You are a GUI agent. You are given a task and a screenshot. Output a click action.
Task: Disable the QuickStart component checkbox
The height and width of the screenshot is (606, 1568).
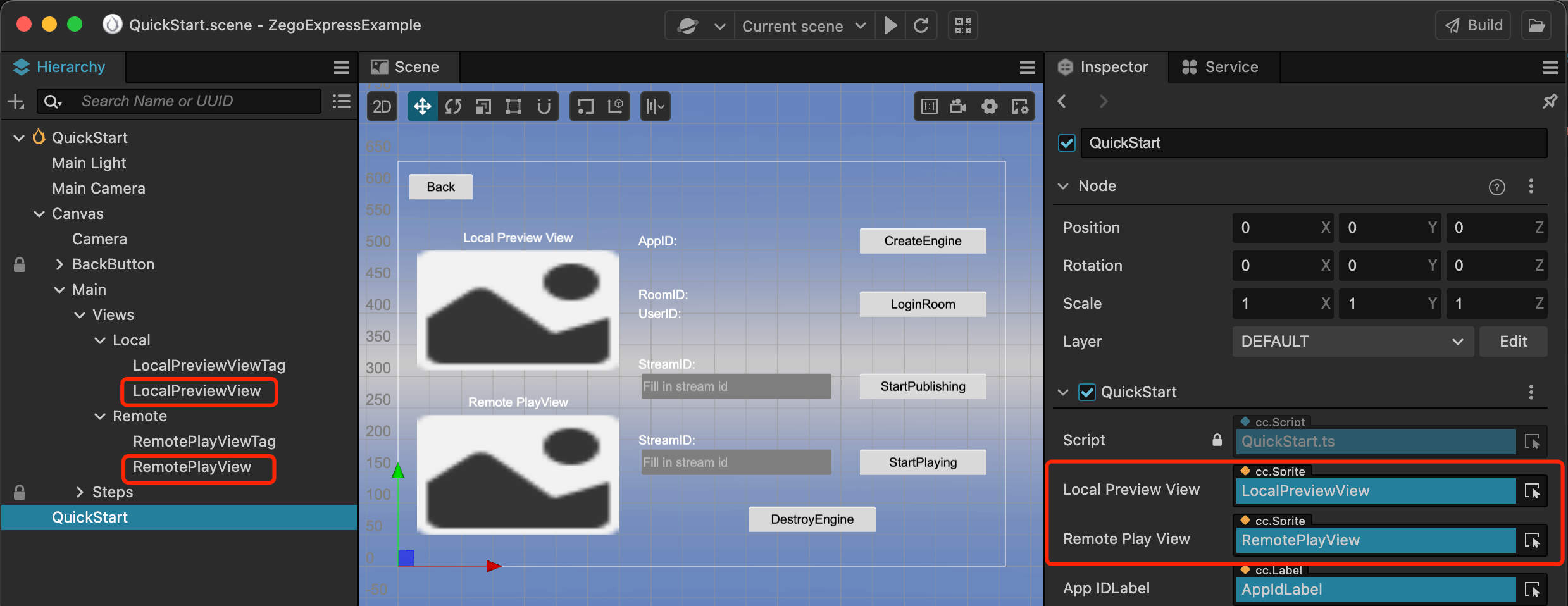click(x=1087, y=392)
